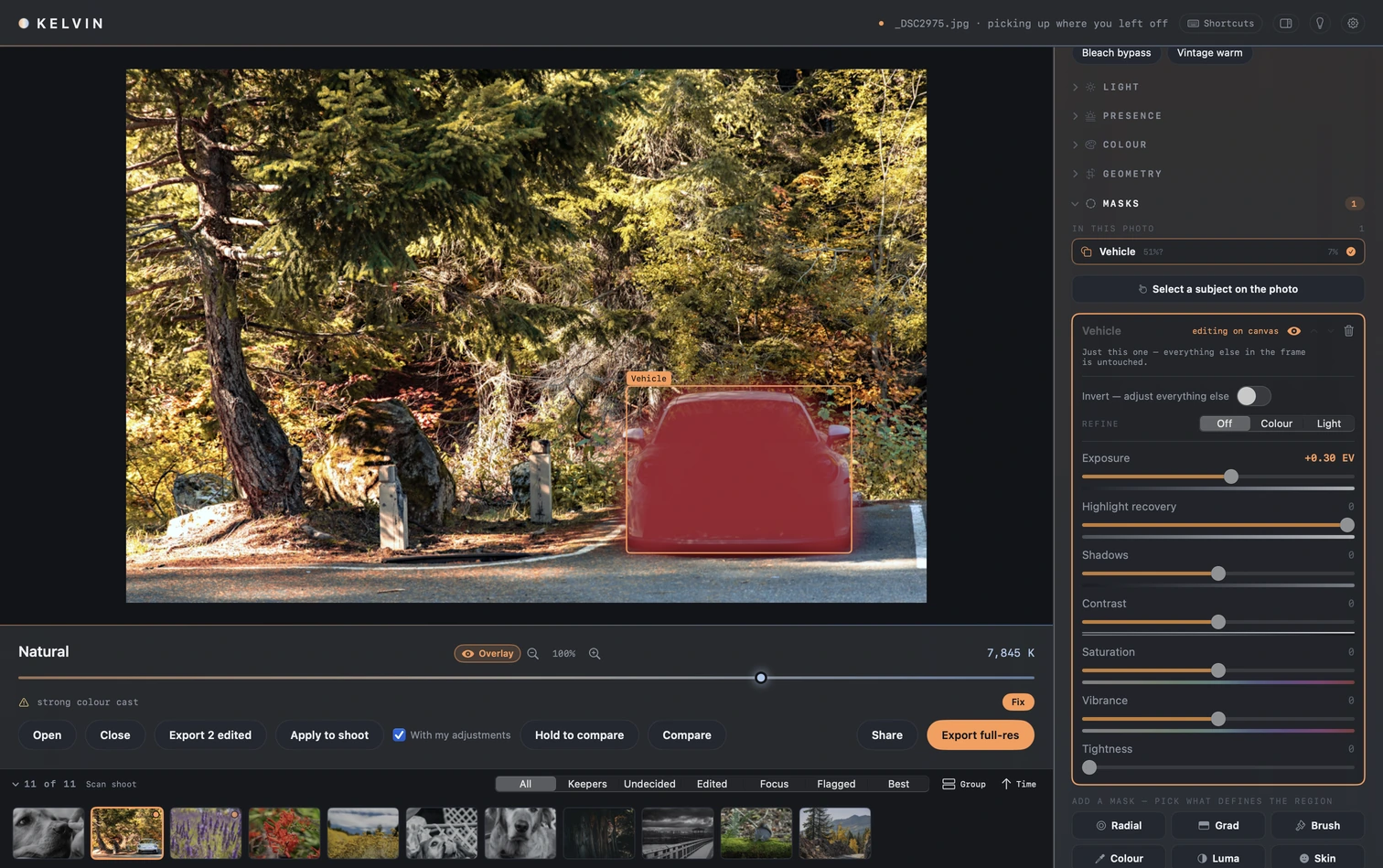The height and width of the screenshot is (868, 1383).
Task: Open the lavender flowers thumbnail
Action: pos(206,833)
